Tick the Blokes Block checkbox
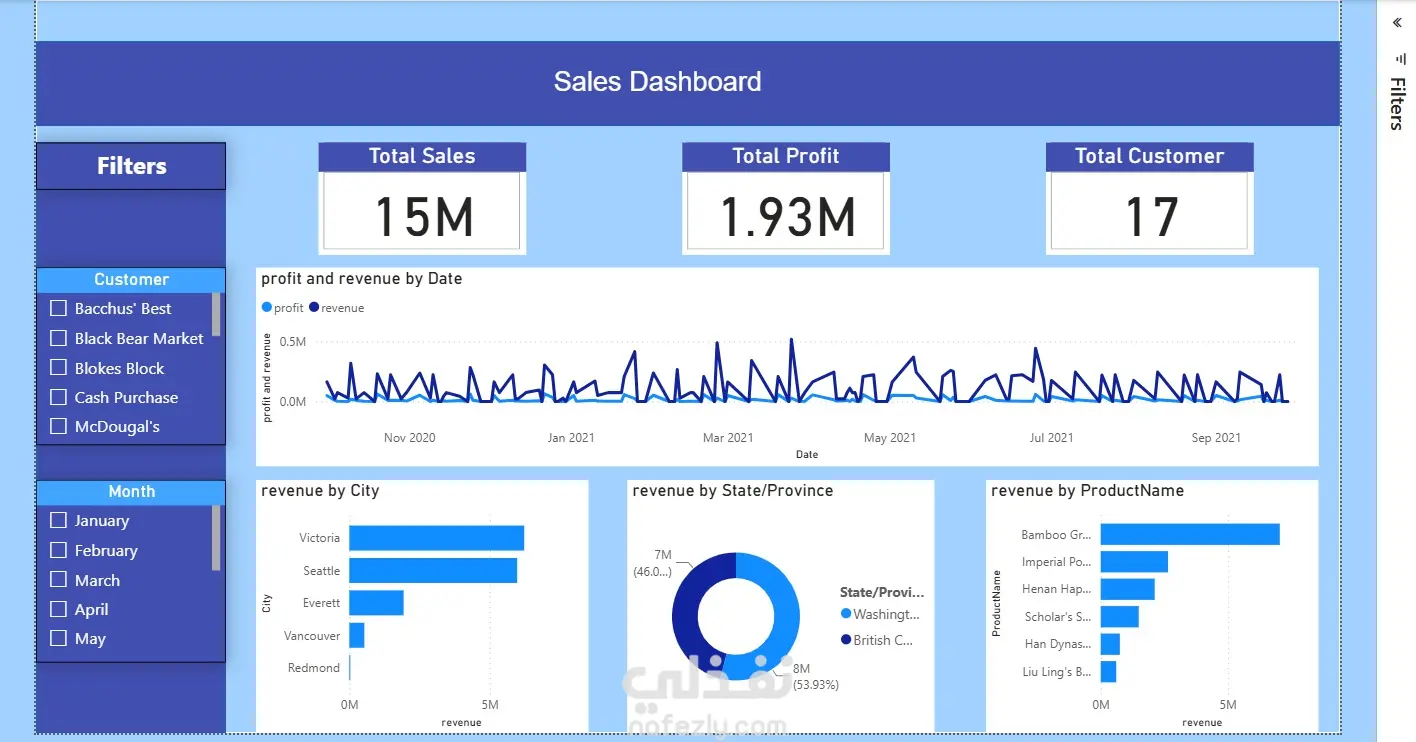Image resolution: width=1416 pixels, height=742 pixels. [x=58, y=368]
